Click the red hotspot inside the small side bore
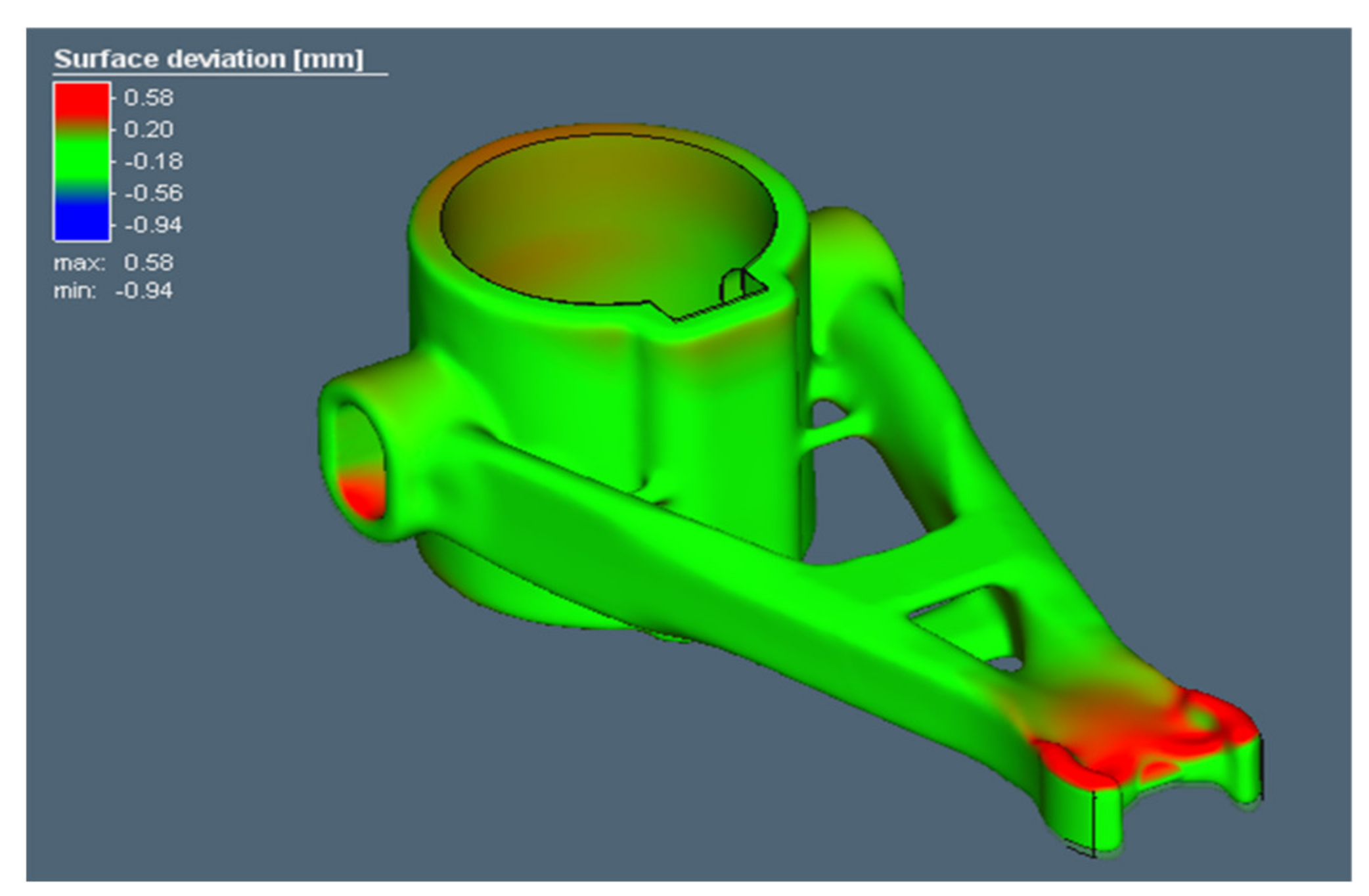Viewport: 1369px width, 896px height. click(363, 497)
